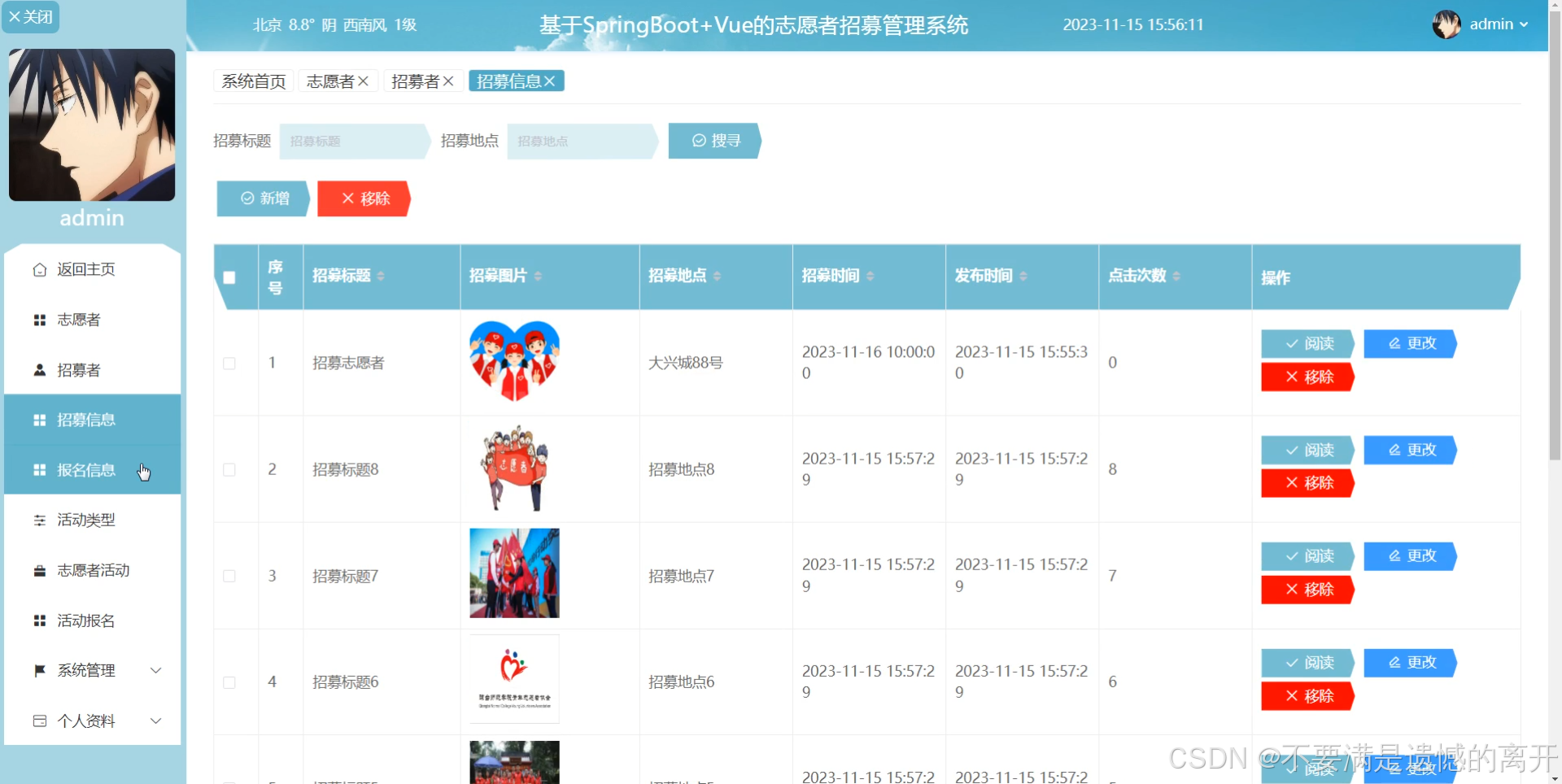1562x784 pixels.
Task: Click 移除 for row 招募志愿者
Action: click(x=1307, y=377)
